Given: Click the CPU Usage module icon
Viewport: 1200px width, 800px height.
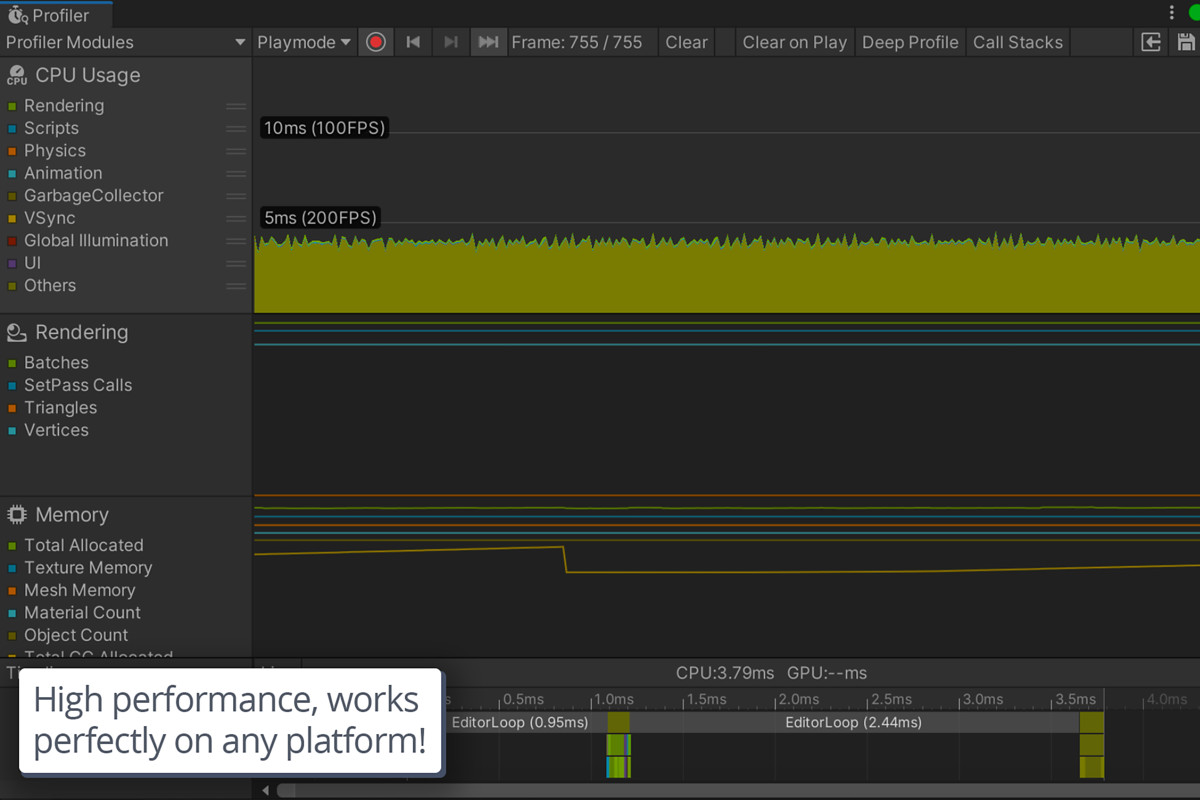Looking at the screenshot, I should 17,75.
